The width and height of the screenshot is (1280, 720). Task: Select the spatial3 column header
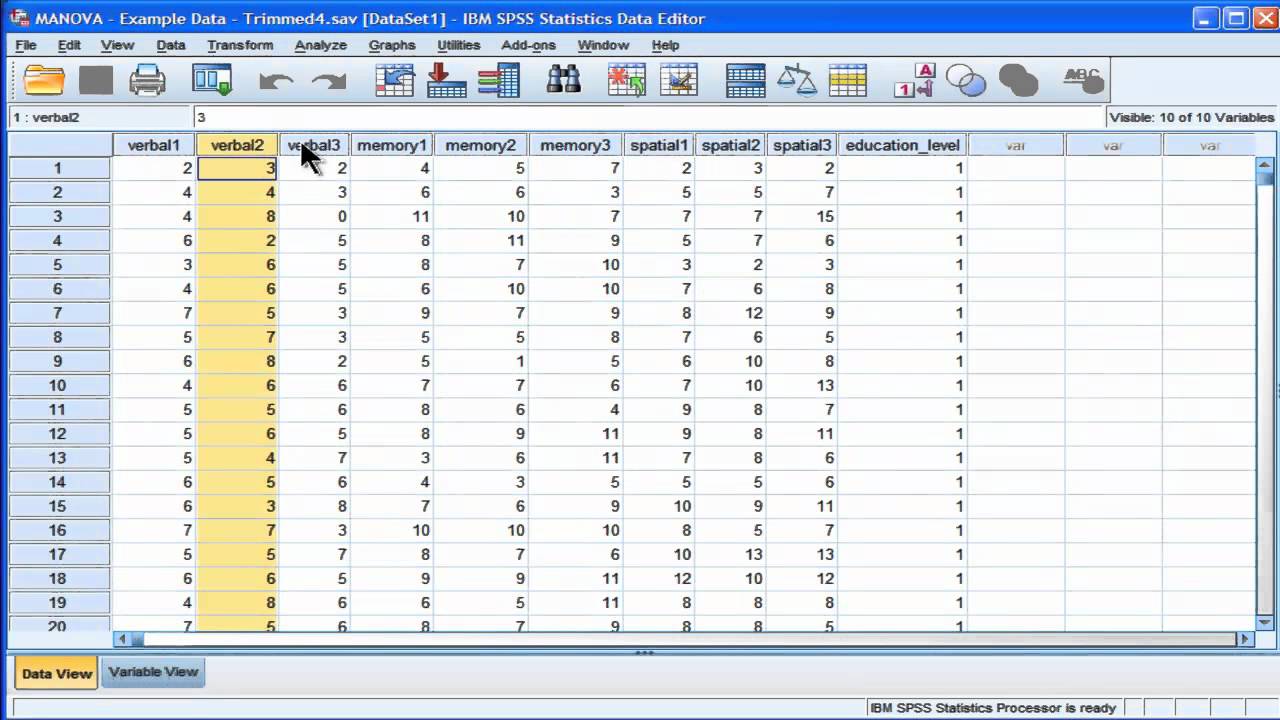pos(803,145)
